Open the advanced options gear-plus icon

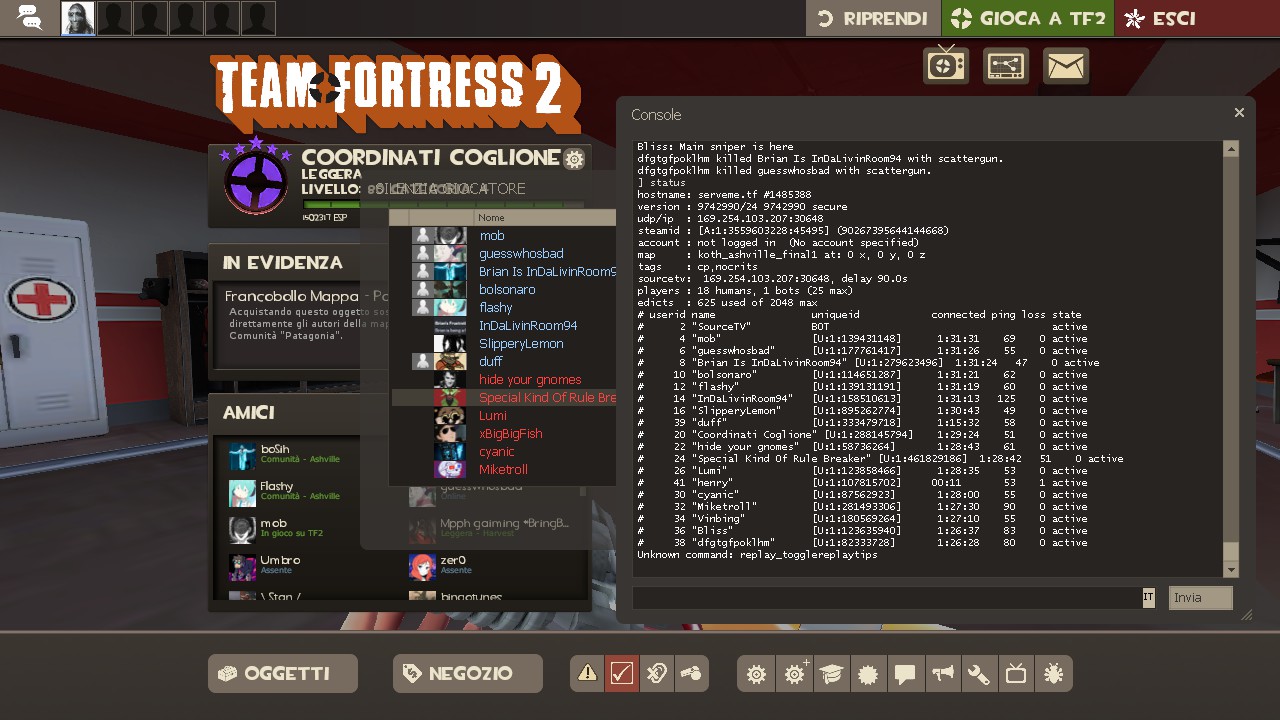[796, 674]
